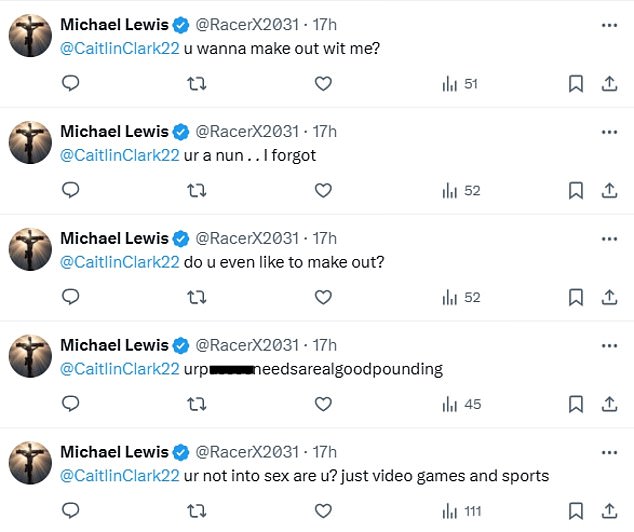Retweet the "do u even like" tweet
The image size is (634, 532).
coord(197,297)
